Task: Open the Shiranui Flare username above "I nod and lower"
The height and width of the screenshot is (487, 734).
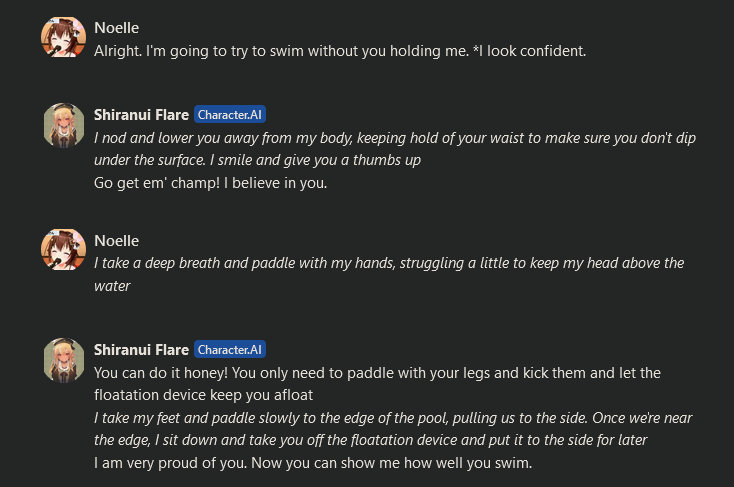Action: click(141, 115)
